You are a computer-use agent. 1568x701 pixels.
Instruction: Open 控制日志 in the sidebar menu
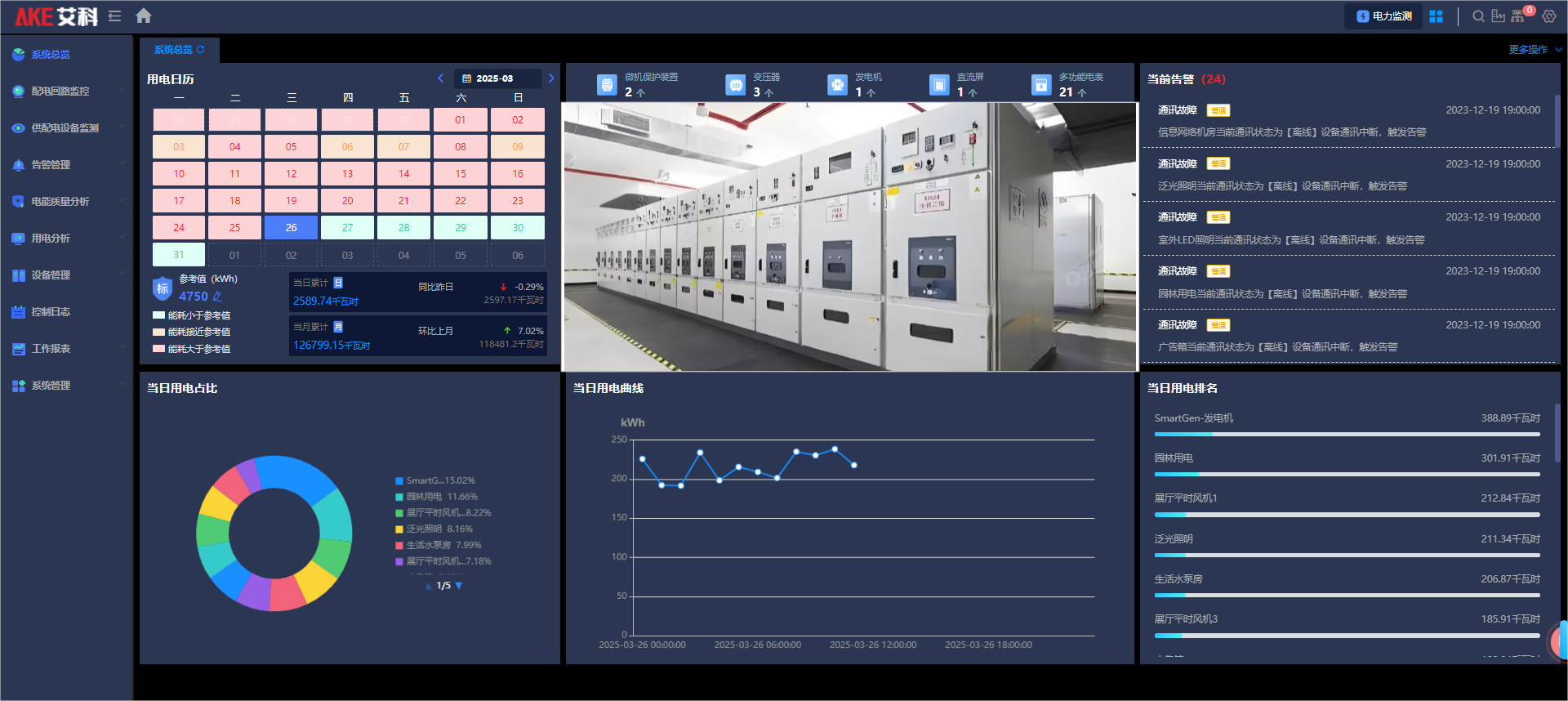(51, 311)
